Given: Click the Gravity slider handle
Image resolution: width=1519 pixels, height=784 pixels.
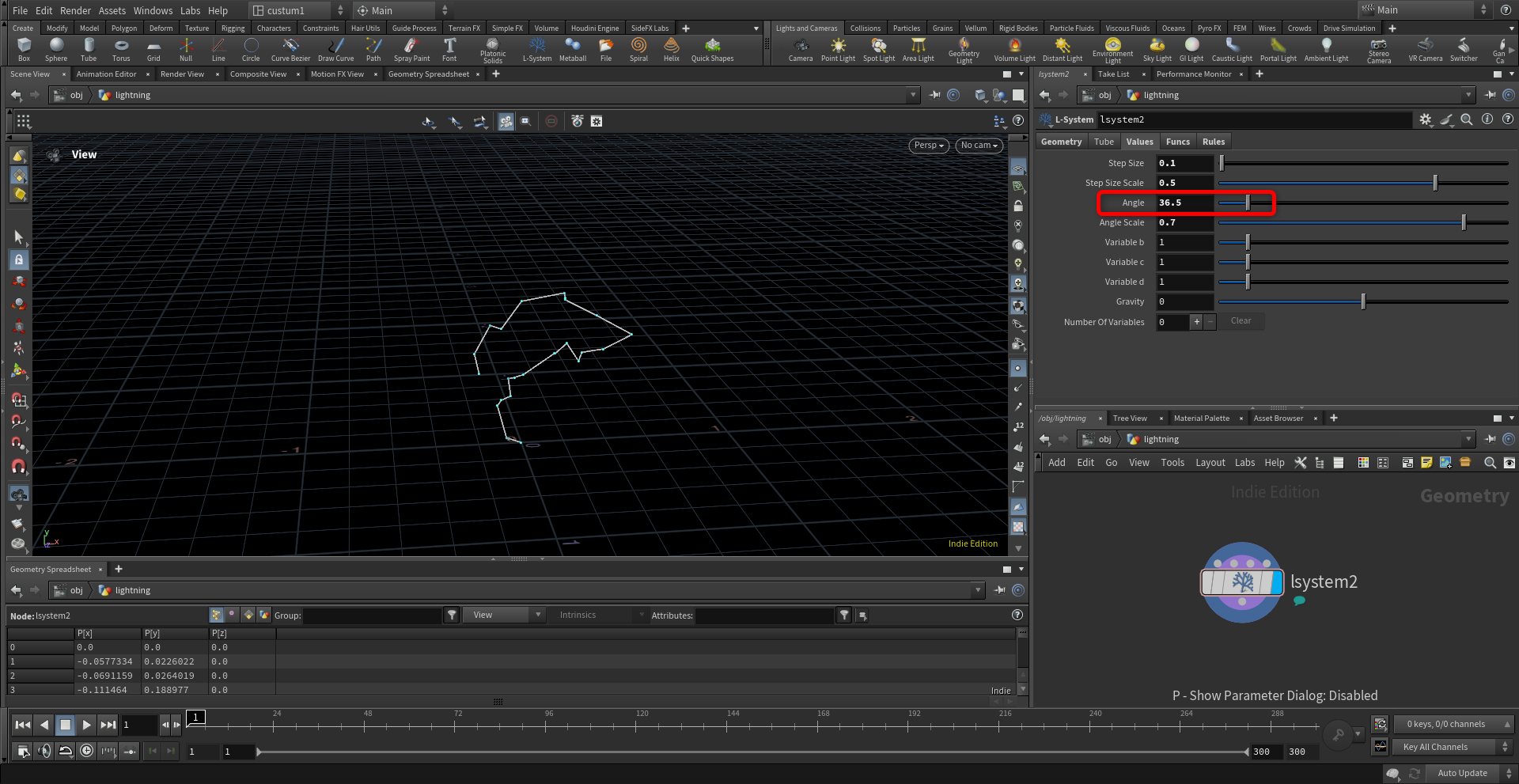Looking at the screenshot, I should pos(1362,301).
